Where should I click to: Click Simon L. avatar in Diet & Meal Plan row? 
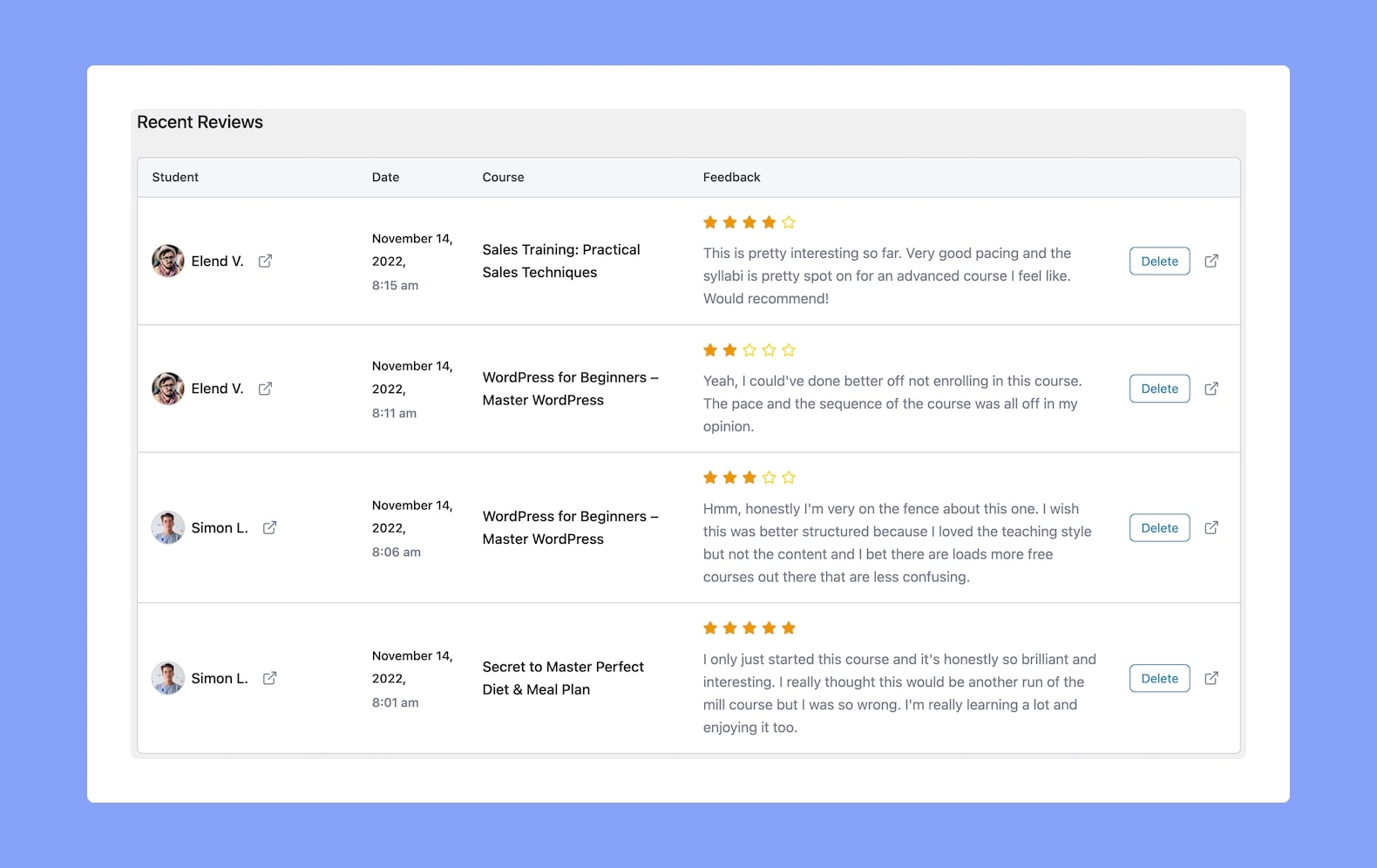tap(168, 678)
